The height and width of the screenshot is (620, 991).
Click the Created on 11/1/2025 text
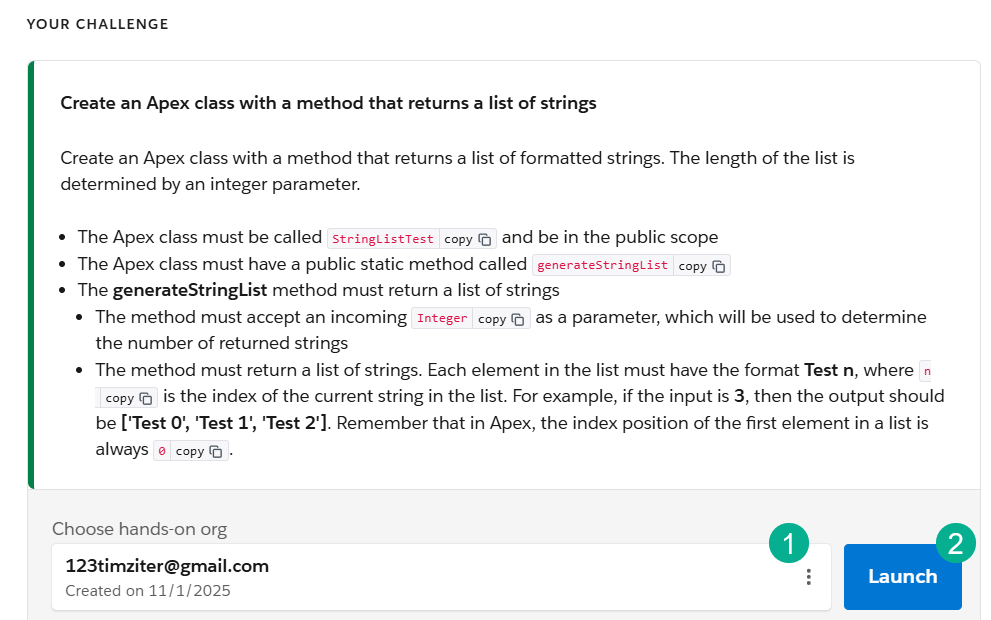coord(148,591)
